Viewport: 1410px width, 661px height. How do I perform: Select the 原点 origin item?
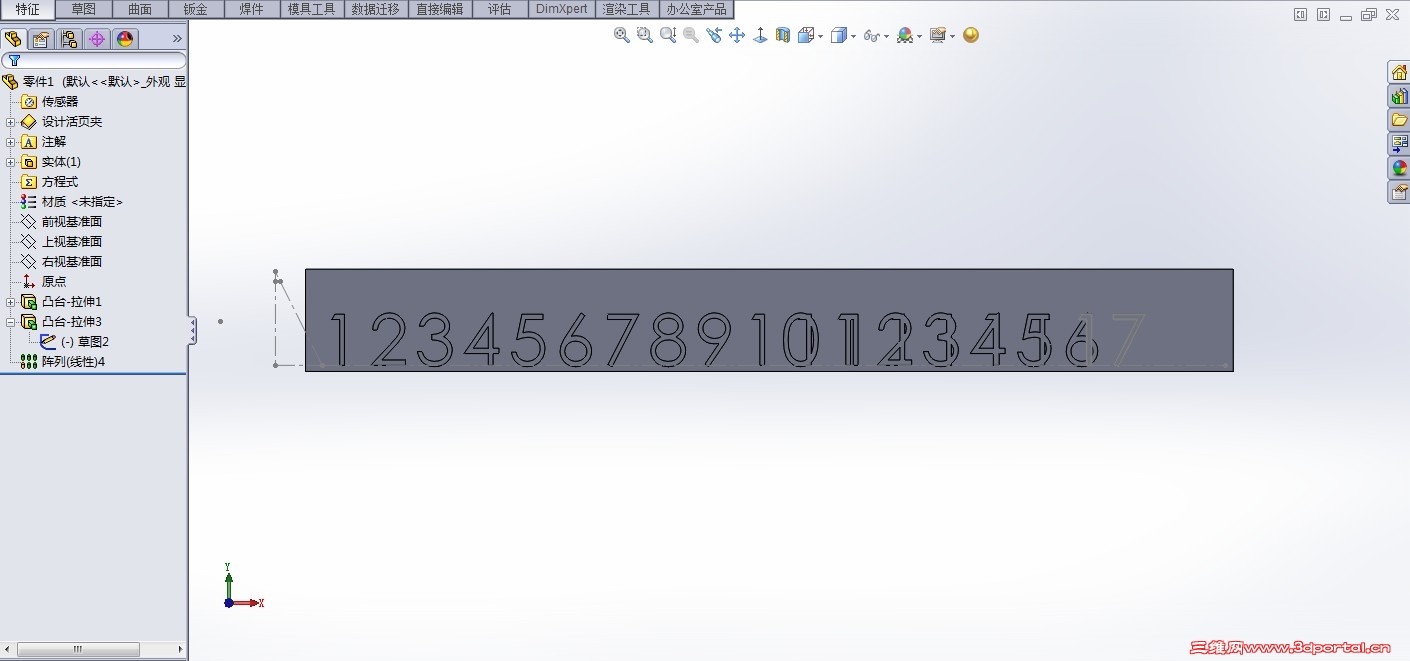43,282
